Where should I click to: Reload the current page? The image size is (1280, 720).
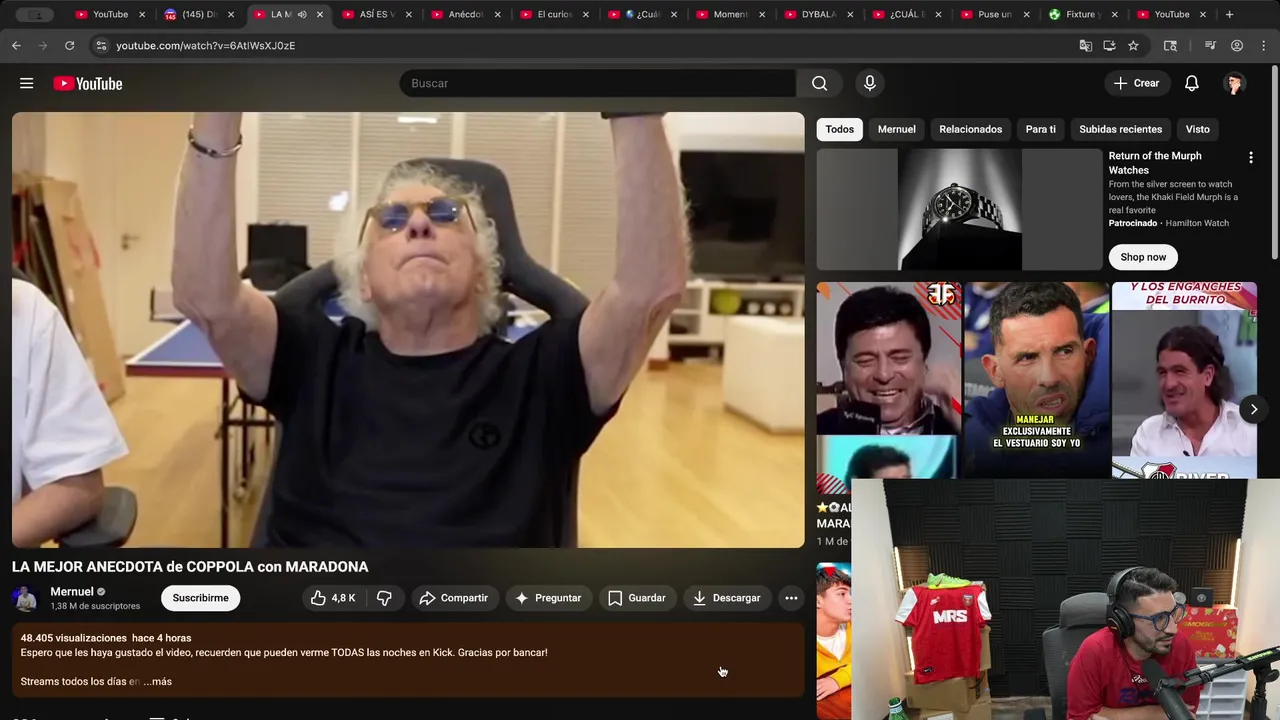pos(69,45)
